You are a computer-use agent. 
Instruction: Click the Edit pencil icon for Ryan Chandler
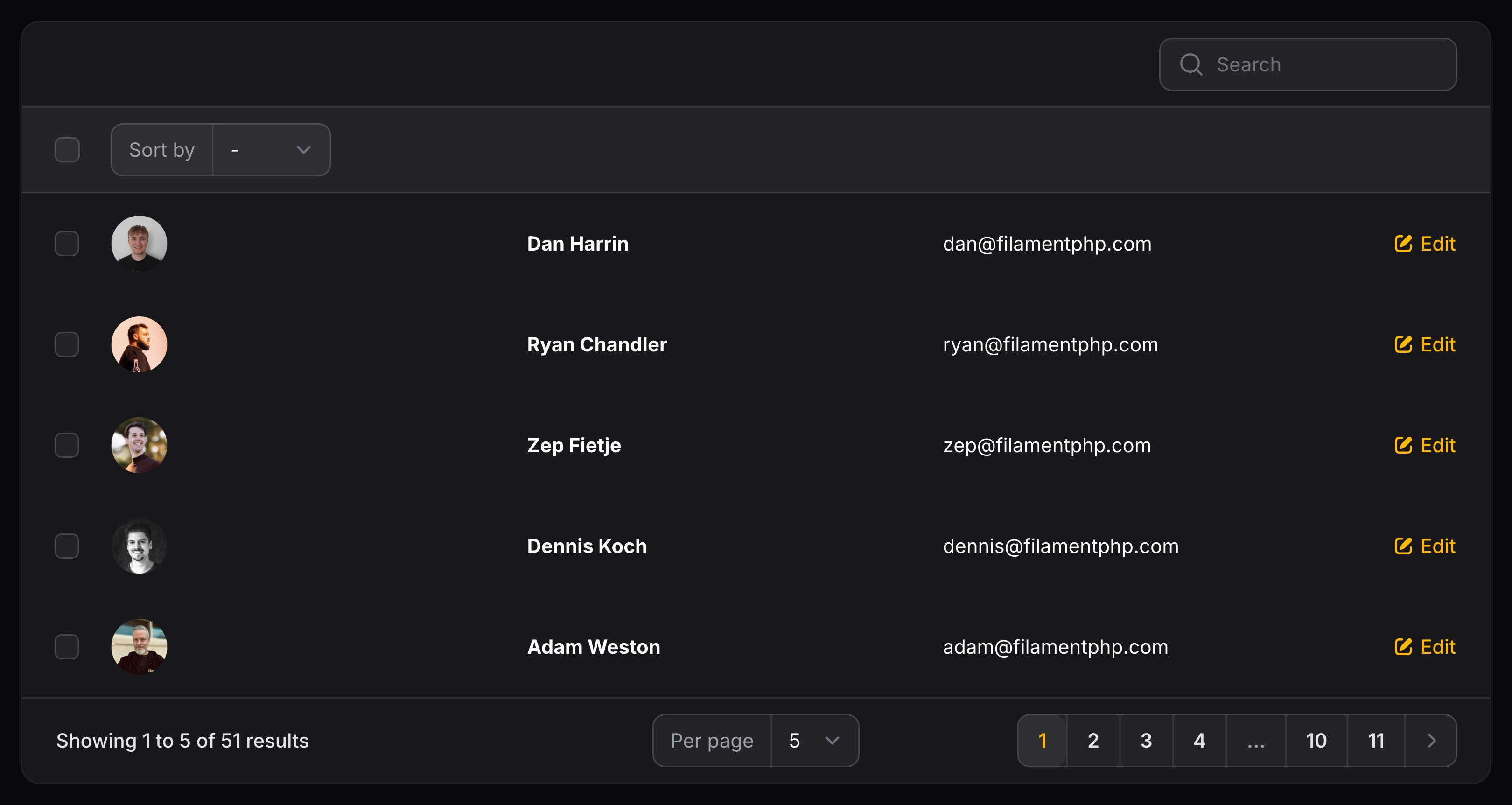tap(1403, 345)
